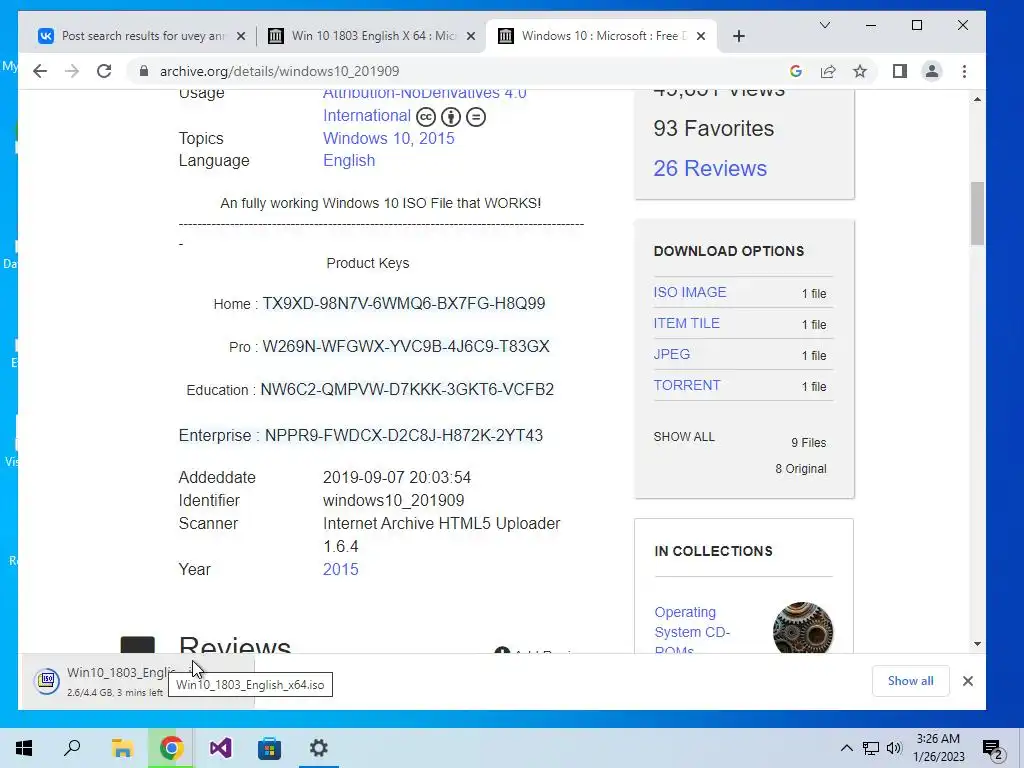Download TORRENT option
The image size is (1024, 768).
point(686,385)
